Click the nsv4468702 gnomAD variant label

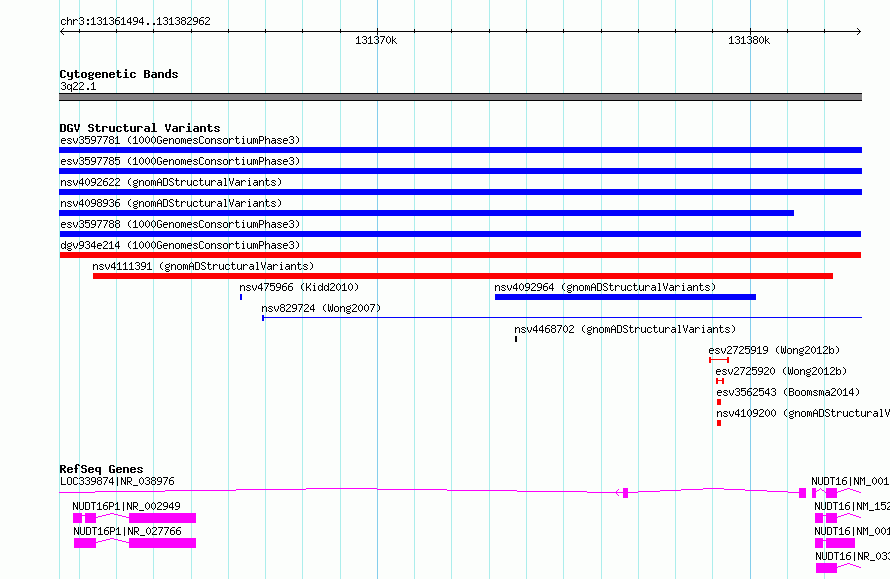(x=625, y=329)
